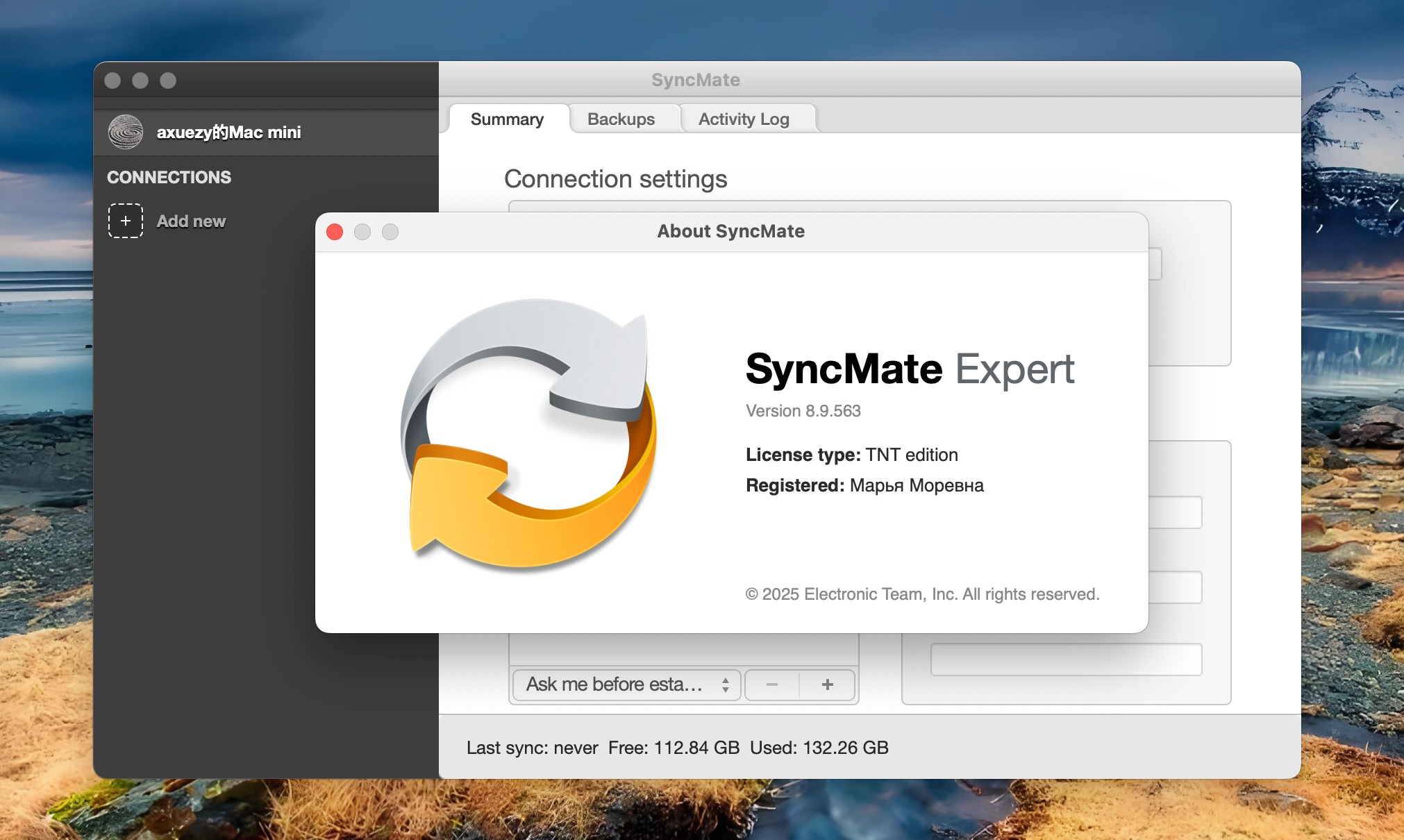The width and height of the screenshot is (1404, 840).
Task: Switch to the Summary tab
Action: coord(507,119)
